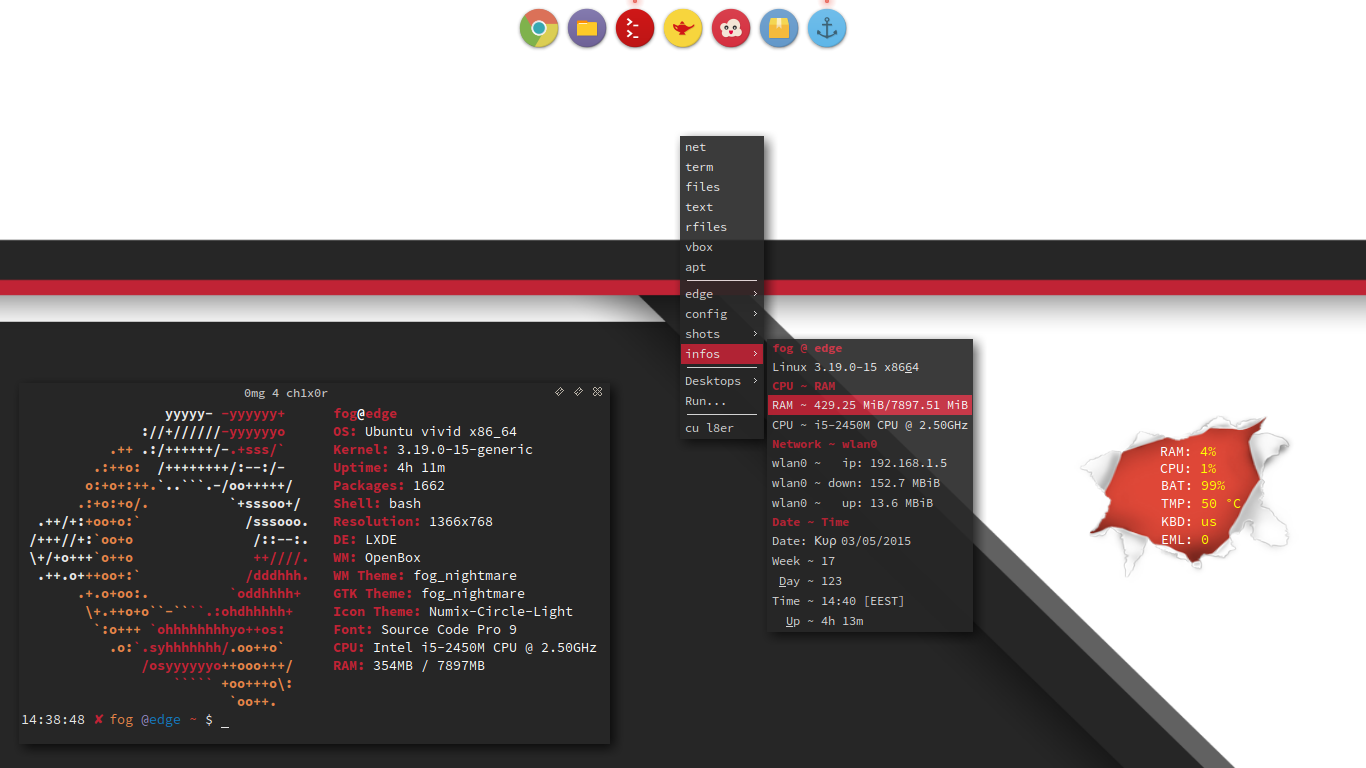
Task: Click 'OS: Ubuntu vivid x86_64' in terminal
Action: 425,432
